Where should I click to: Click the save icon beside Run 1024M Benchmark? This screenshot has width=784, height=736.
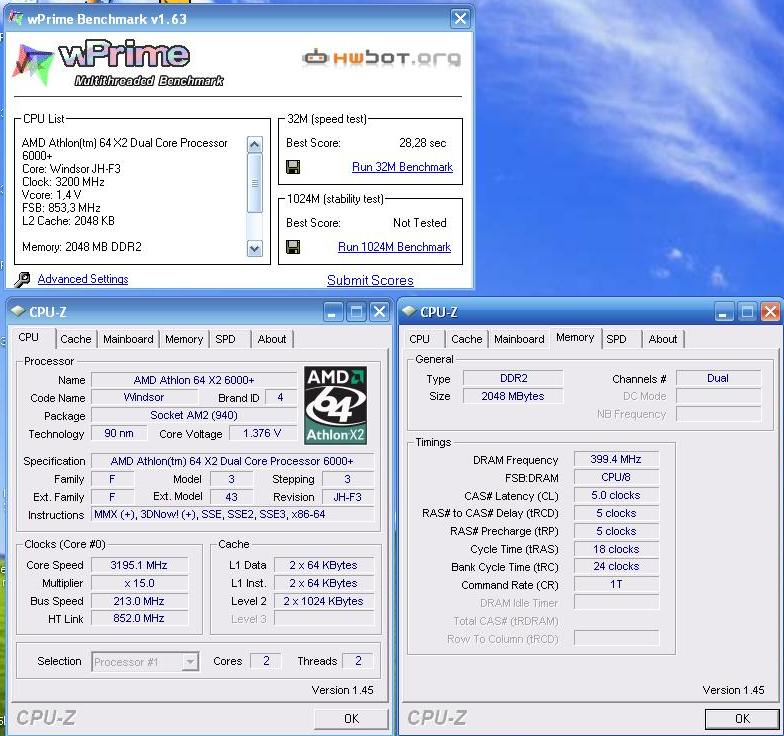click(293, 247)
